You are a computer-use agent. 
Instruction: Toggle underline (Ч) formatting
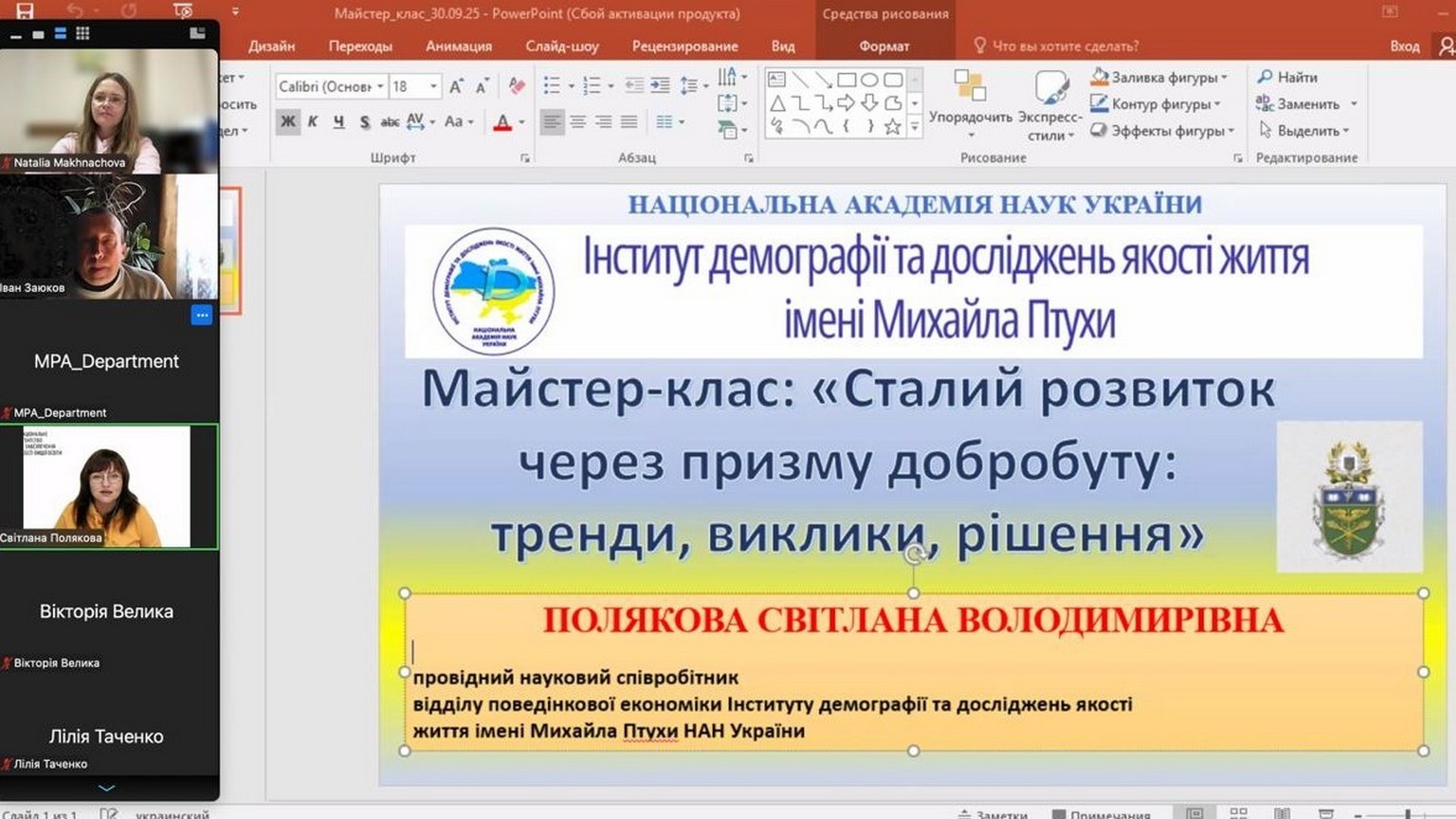pos(338,122)
